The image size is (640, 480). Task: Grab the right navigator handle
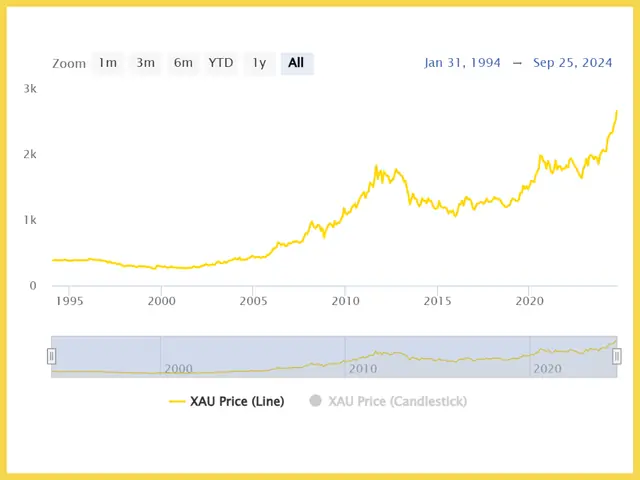click(617, 356)
